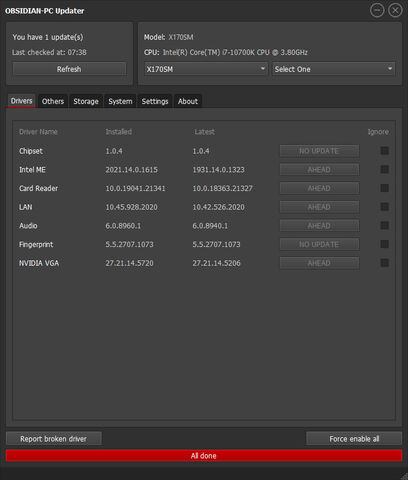The width and height of the screenshot is (408, 480).
Task: Click NO UPDATE button for Fingerprint
Action: pos(319,244)
